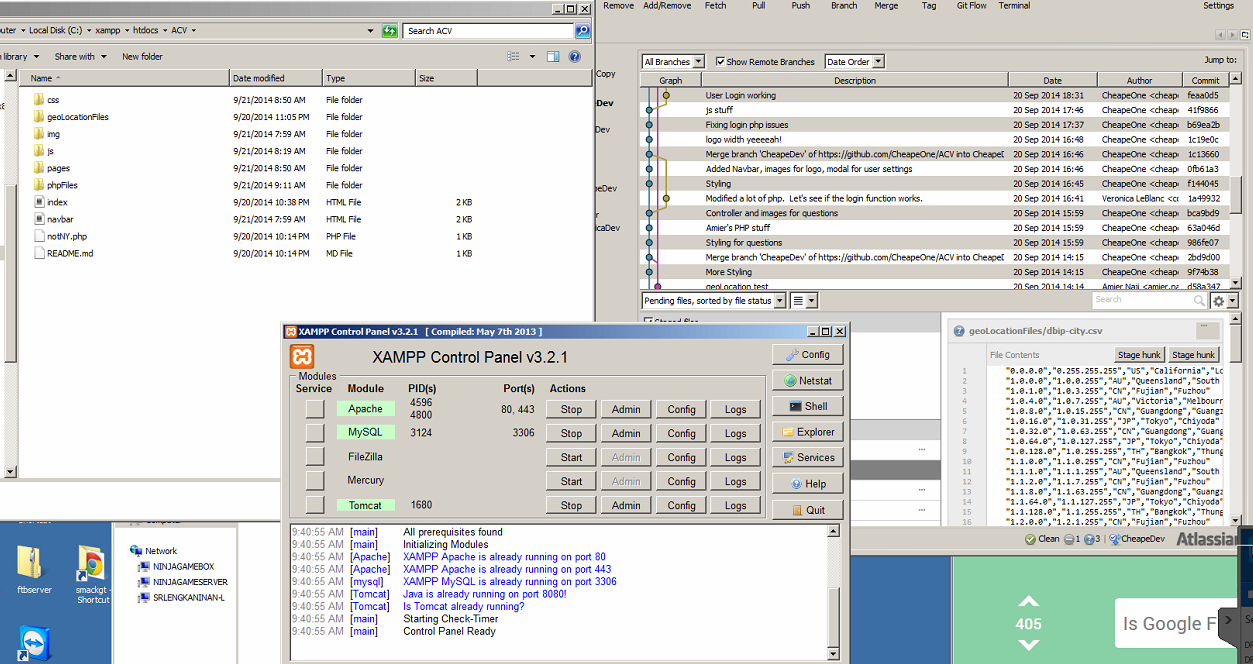This screenshot has height=664, width=1253.
Task: Open Explorer change view icon
Action: click(513, 57)
